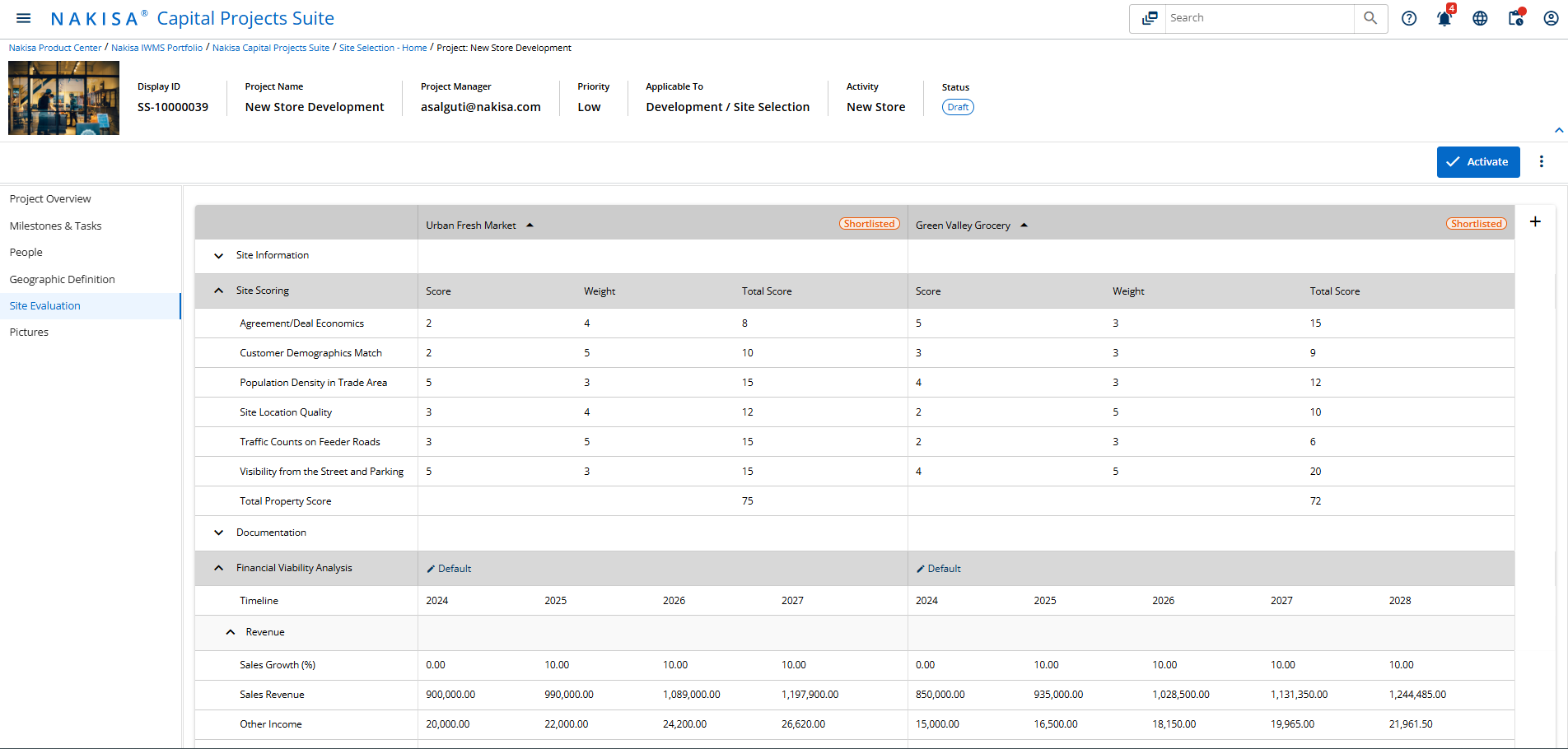
Task: Collapse the project header with up chevron
Action: tap(1558, 130)
